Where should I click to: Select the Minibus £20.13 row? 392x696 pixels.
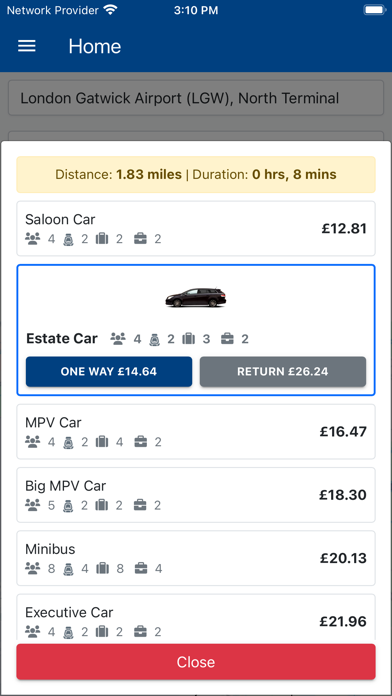196,558
